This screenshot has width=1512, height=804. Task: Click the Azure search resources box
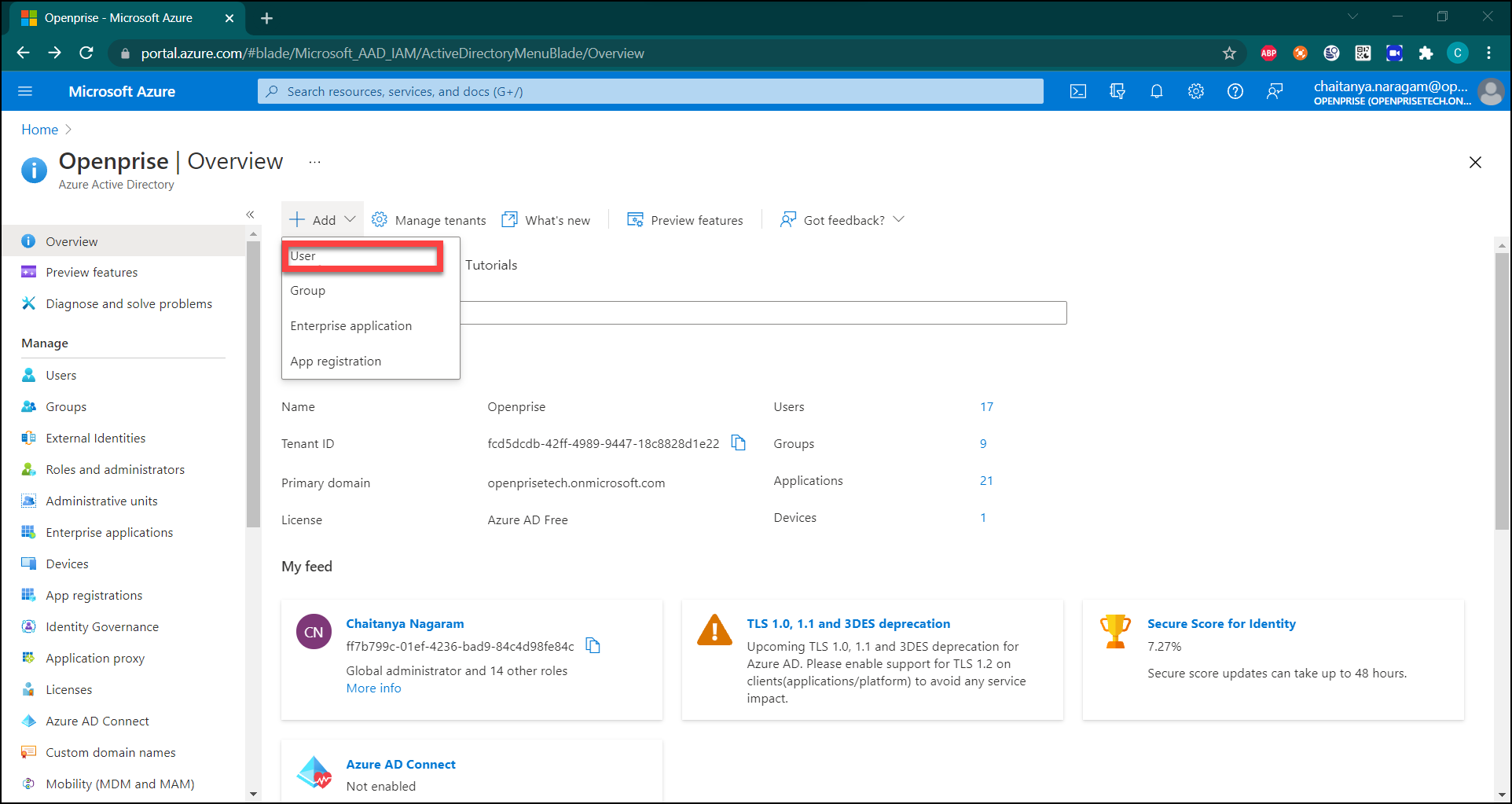click(x=651, y=91)
